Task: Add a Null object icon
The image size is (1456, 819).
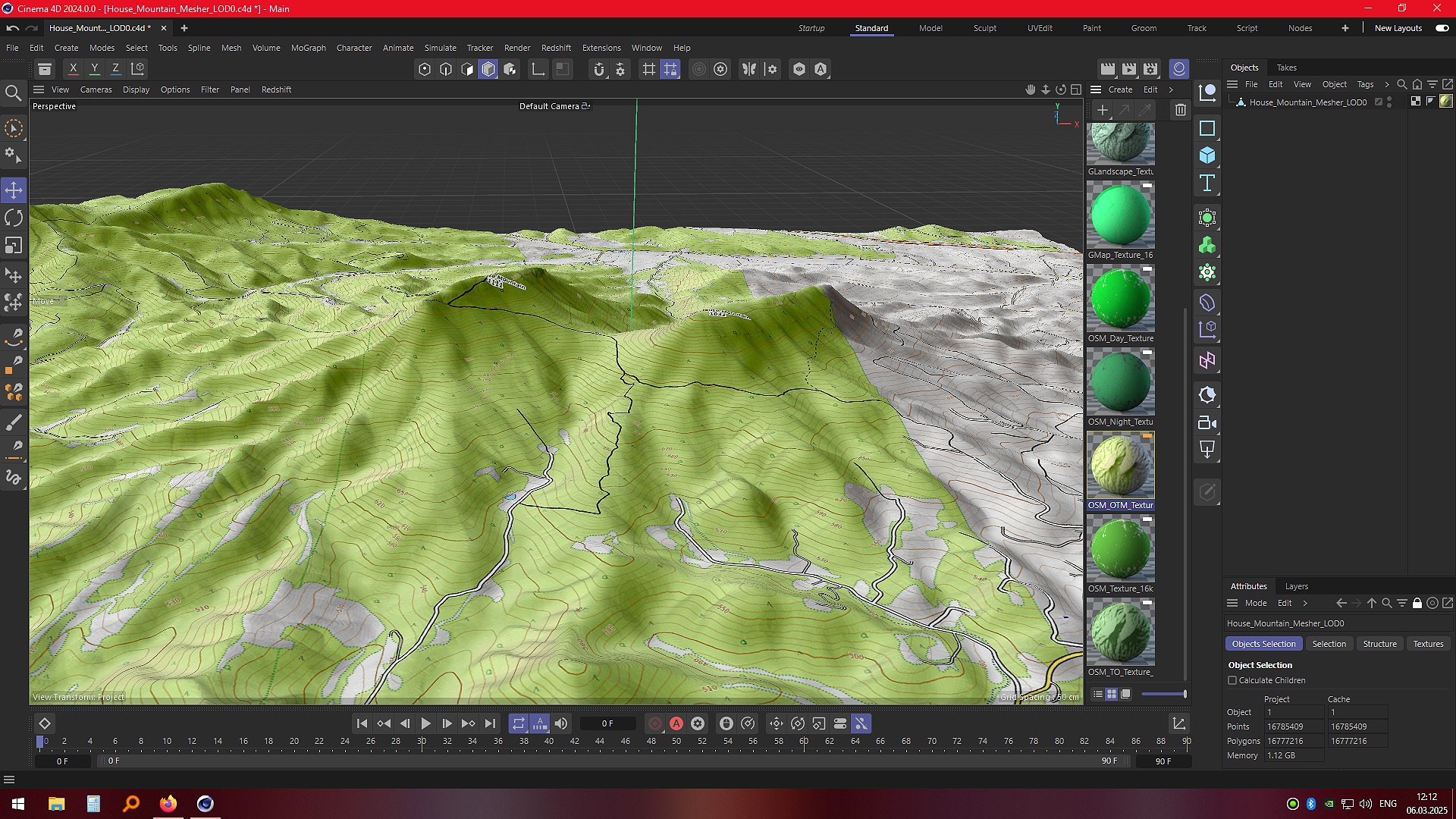Action: (x=1207, y=93)
